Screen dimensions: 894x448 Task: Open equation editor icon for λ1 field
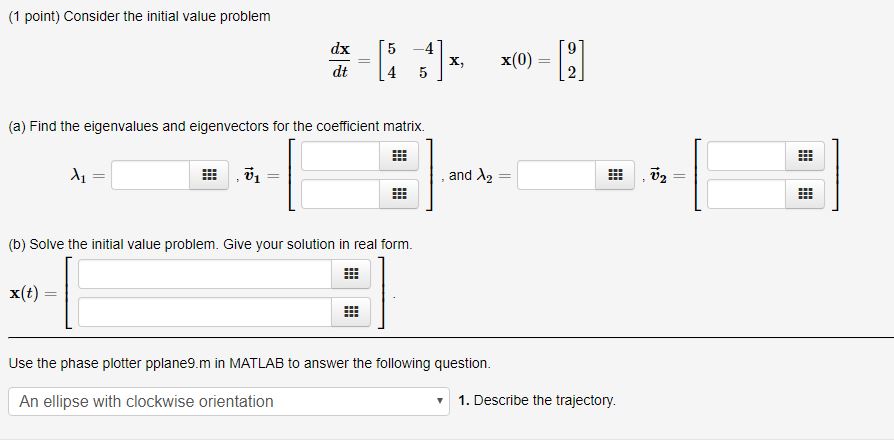tap(208, 175)
